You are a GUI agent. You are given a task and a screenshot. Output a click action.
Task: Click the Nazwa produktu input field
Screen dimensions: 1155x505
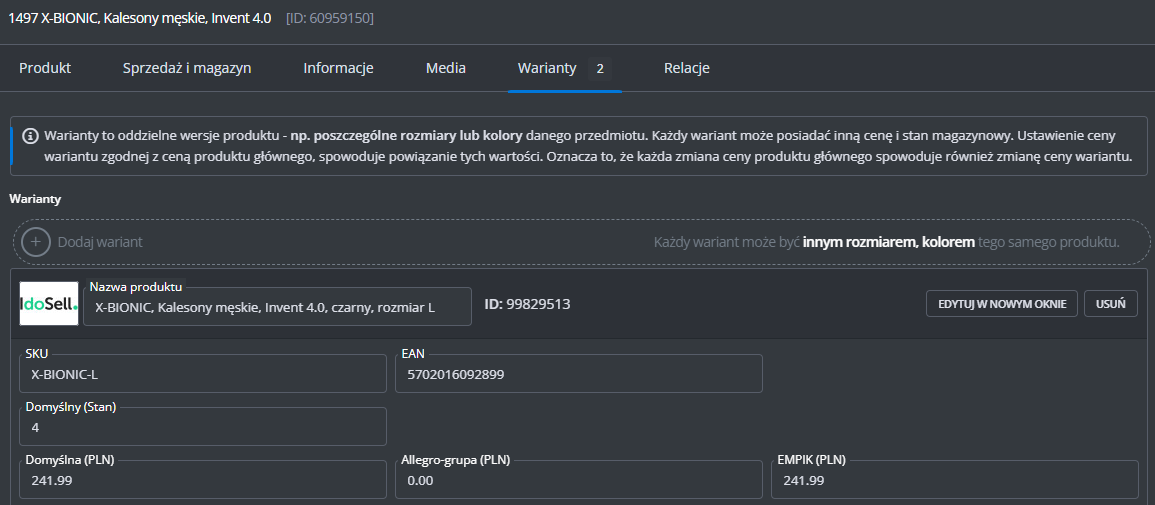tap(277, 308)
